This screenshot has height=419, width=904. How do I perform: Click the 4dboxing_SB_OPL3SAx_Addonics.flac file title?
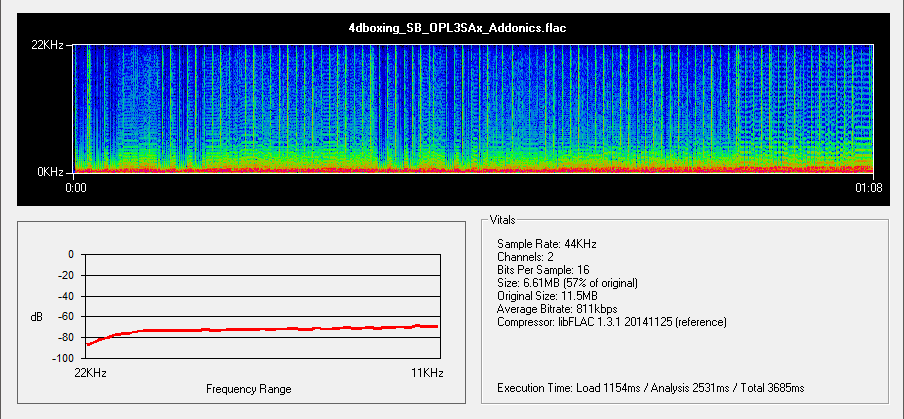tap(450, 28)
